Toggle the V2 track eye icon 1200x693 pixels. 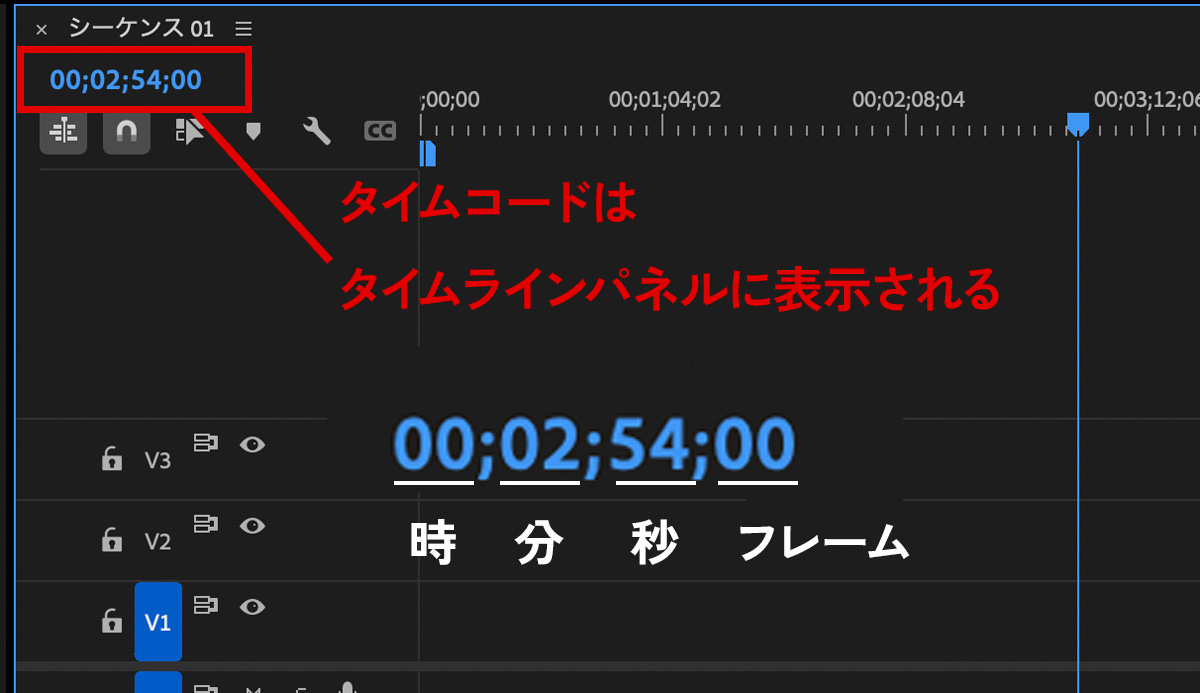tap(252, 525)
